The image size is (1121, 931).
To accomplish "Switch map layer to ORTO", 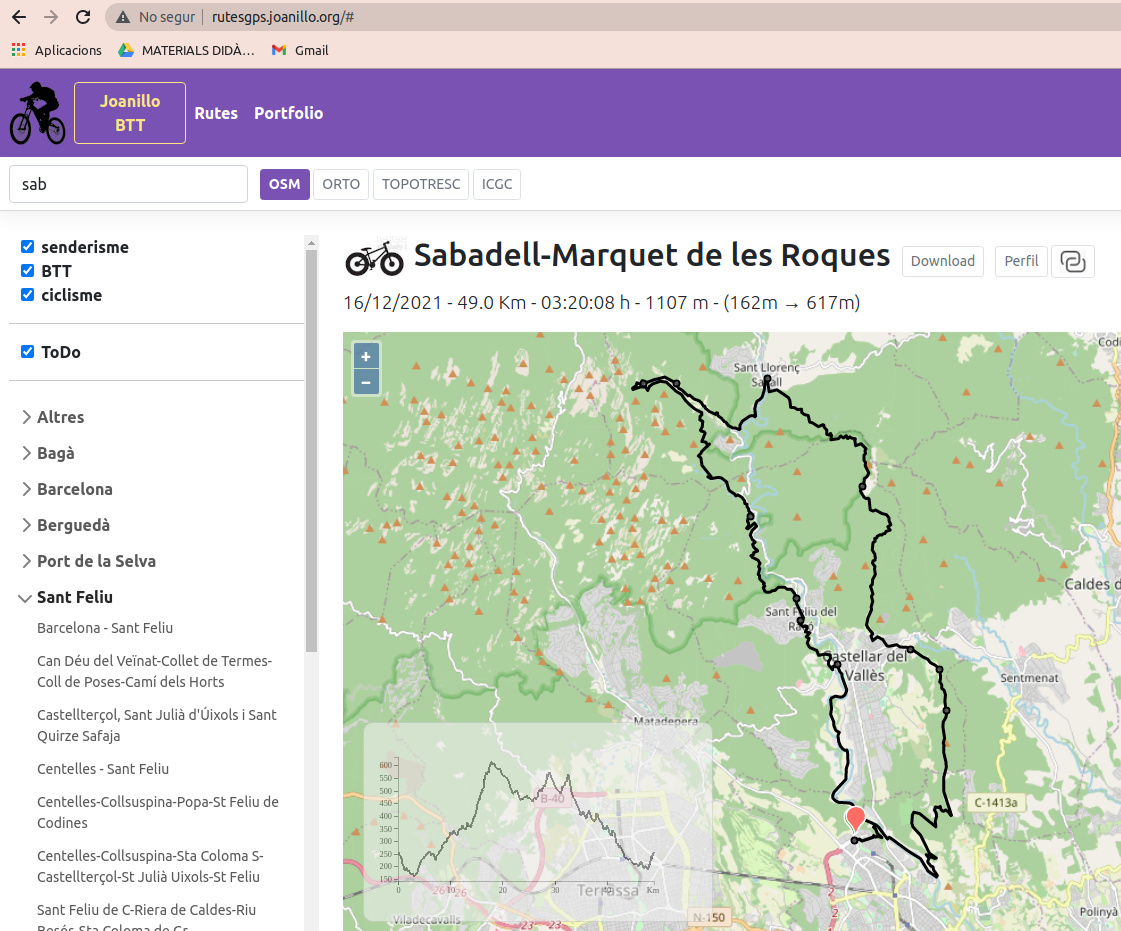I will pyautogui.click(x=341, y=184).
